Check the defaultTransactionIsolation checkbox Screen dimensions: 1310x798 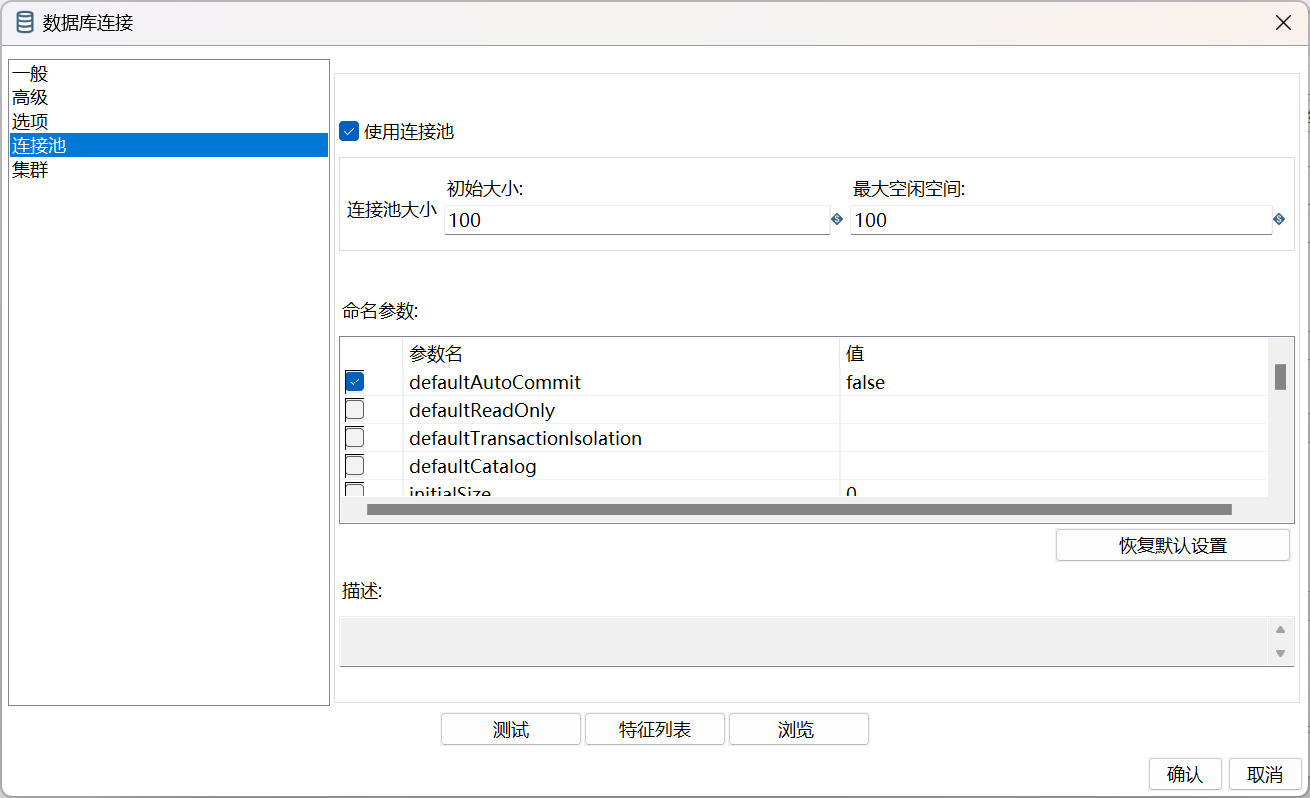[355, 438]
